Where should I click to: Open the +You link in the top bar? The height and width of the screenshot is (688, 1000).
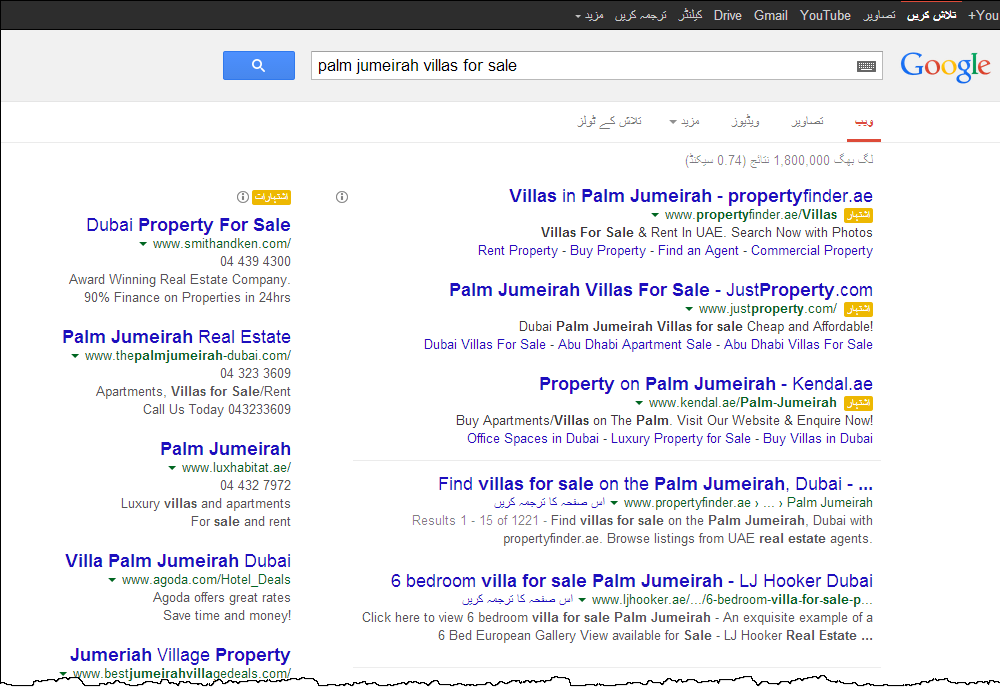click(983, 15)
